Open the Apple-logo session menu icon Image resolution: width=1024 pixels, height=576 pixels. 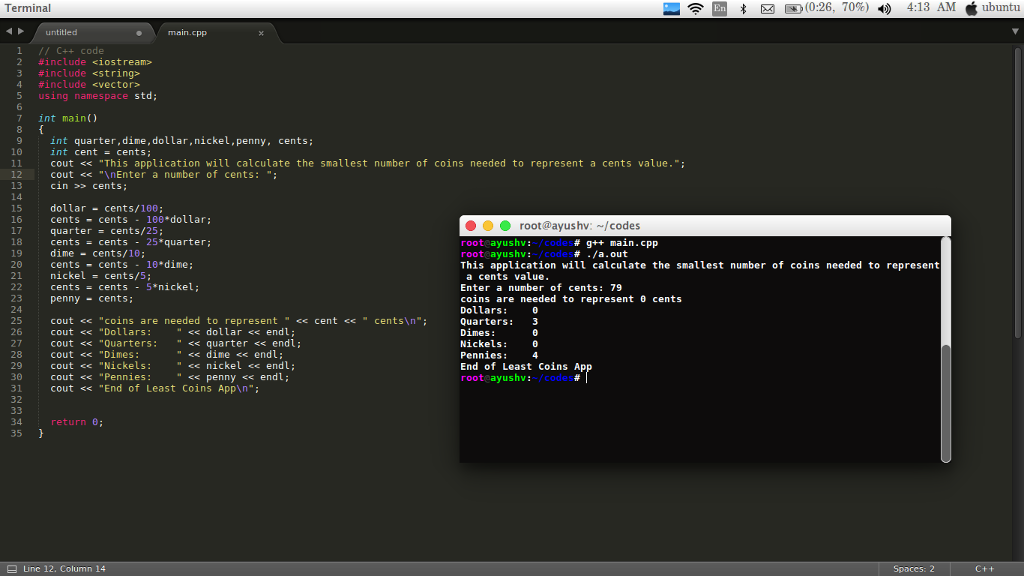coord(971,8)
